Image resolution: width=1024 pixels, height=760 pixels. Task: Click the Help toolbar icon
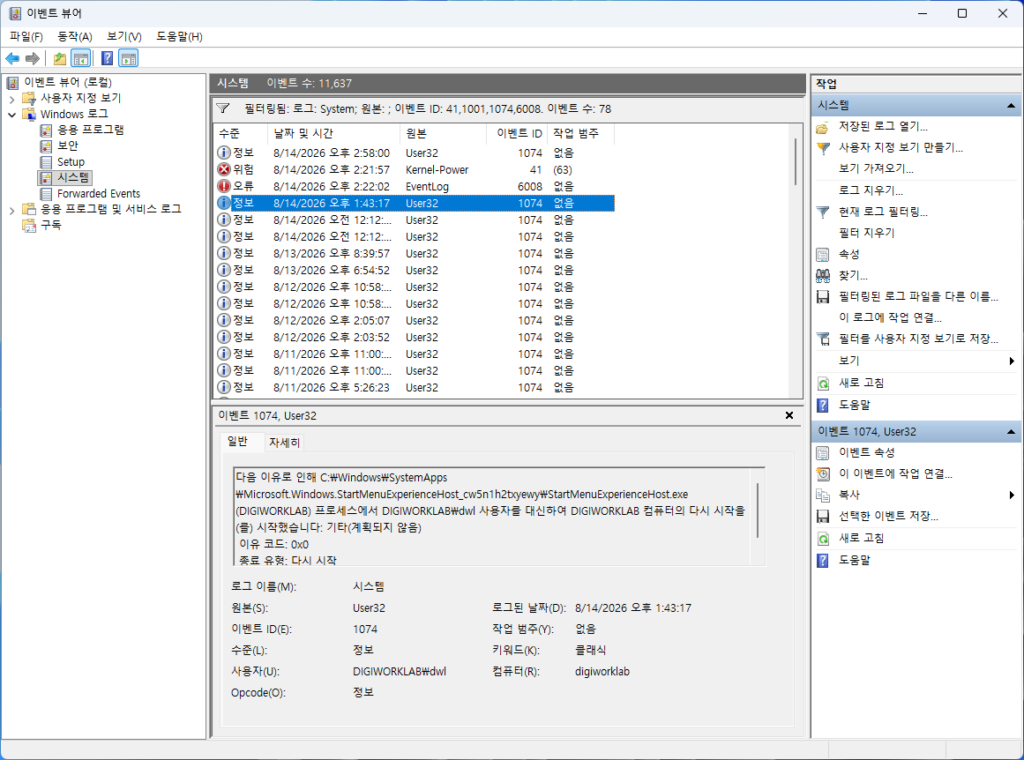(107, 59)
